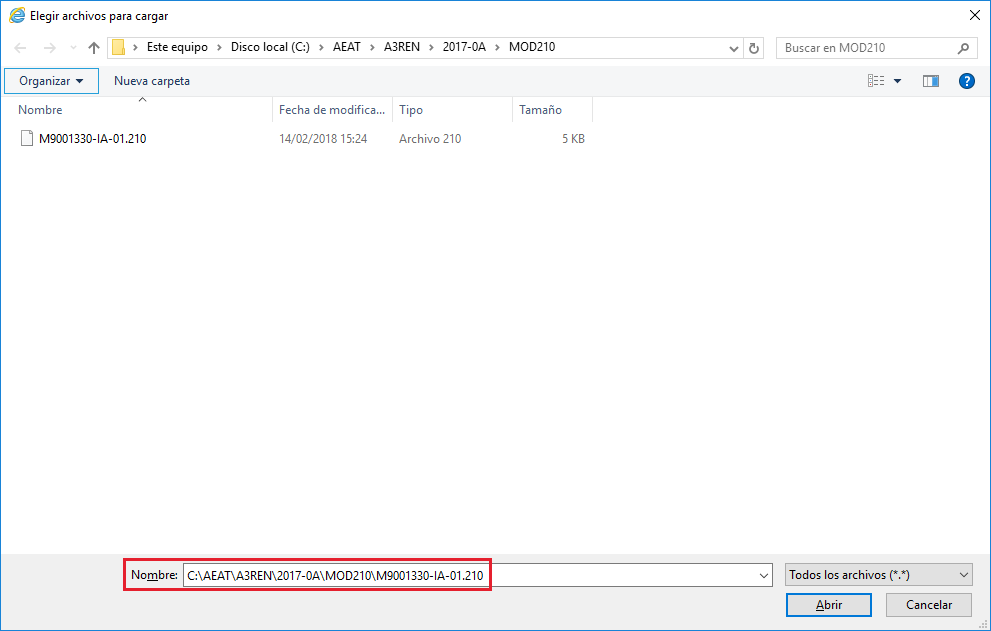Viewport: 991px width, 631px height.
Task: Open help with the question mark icon
Action: point(966,81)
